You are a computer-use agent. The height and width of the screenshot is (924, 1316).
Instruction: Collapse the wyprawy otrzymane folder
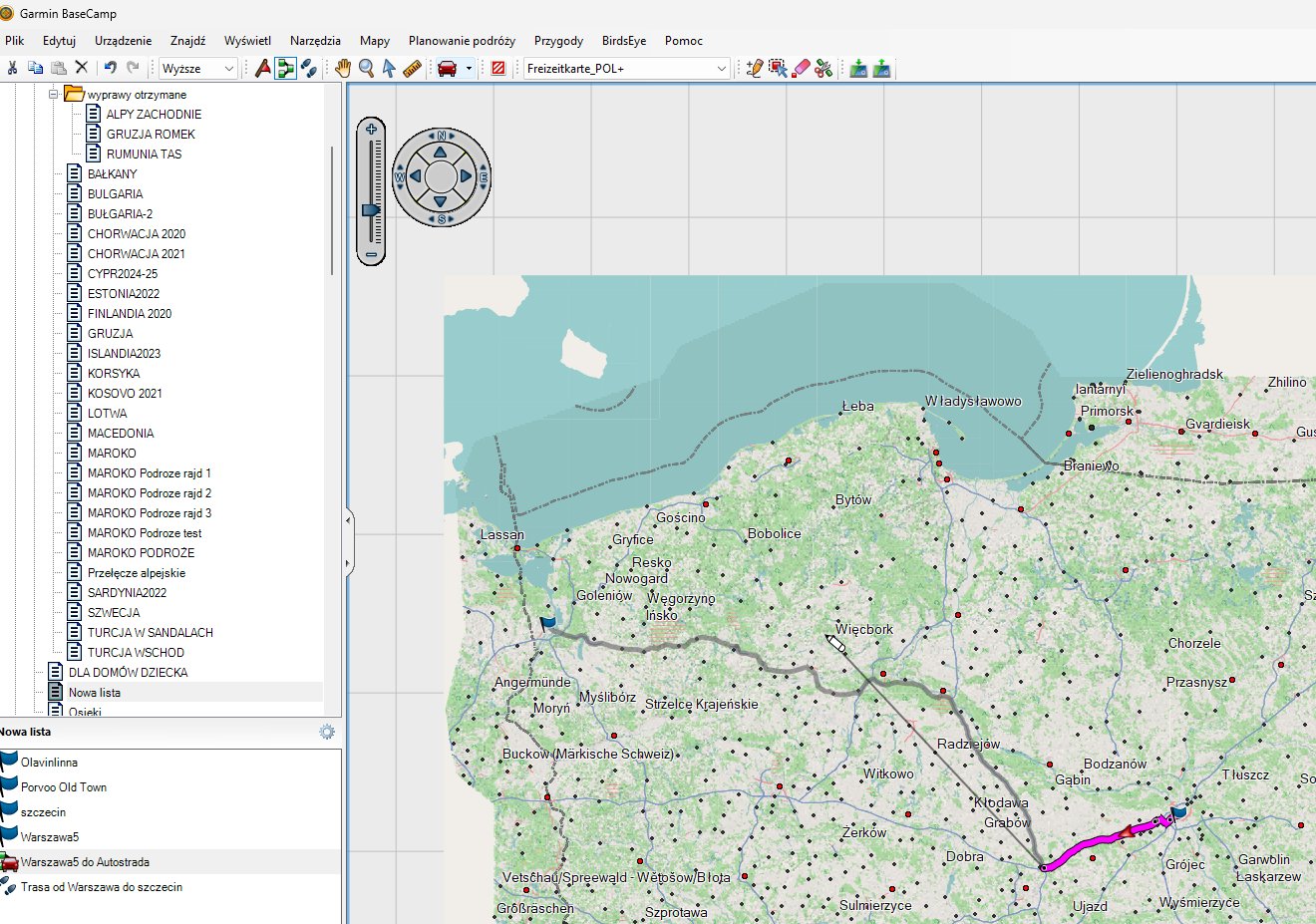tap(54, 94)
